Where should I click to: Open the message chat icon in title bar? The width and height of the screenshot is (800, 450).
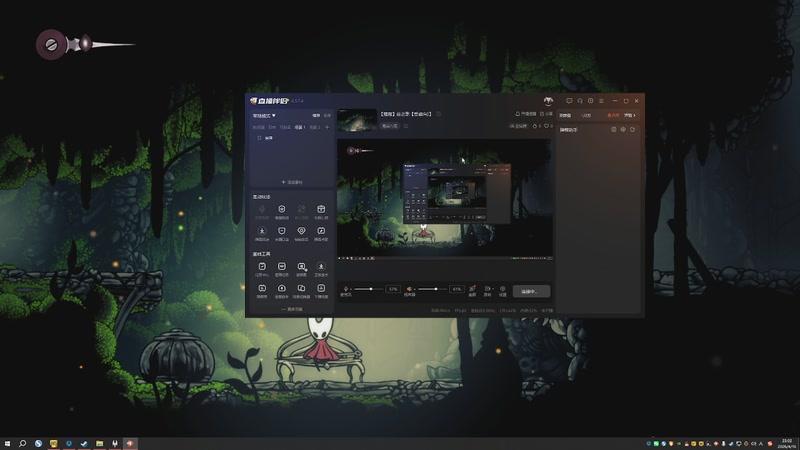point(569,101)
